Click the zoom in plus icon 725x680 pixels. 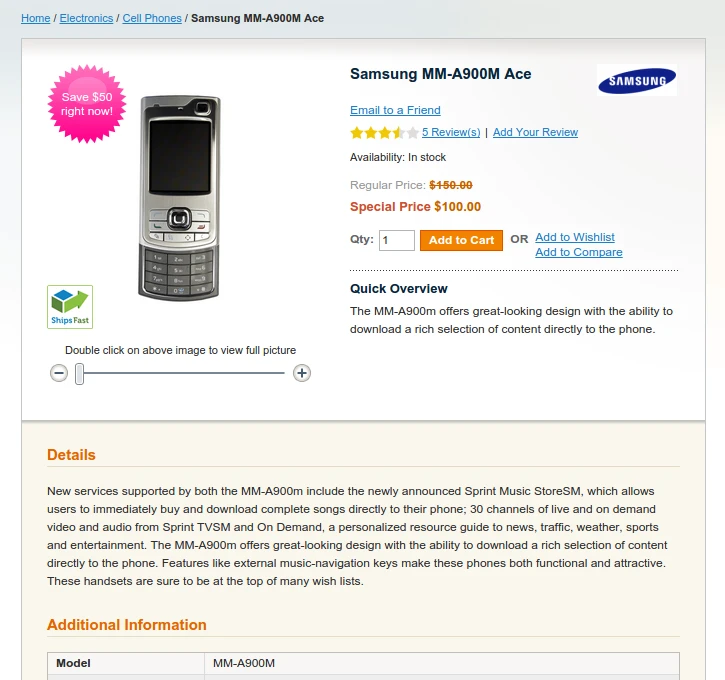[302, 373]
